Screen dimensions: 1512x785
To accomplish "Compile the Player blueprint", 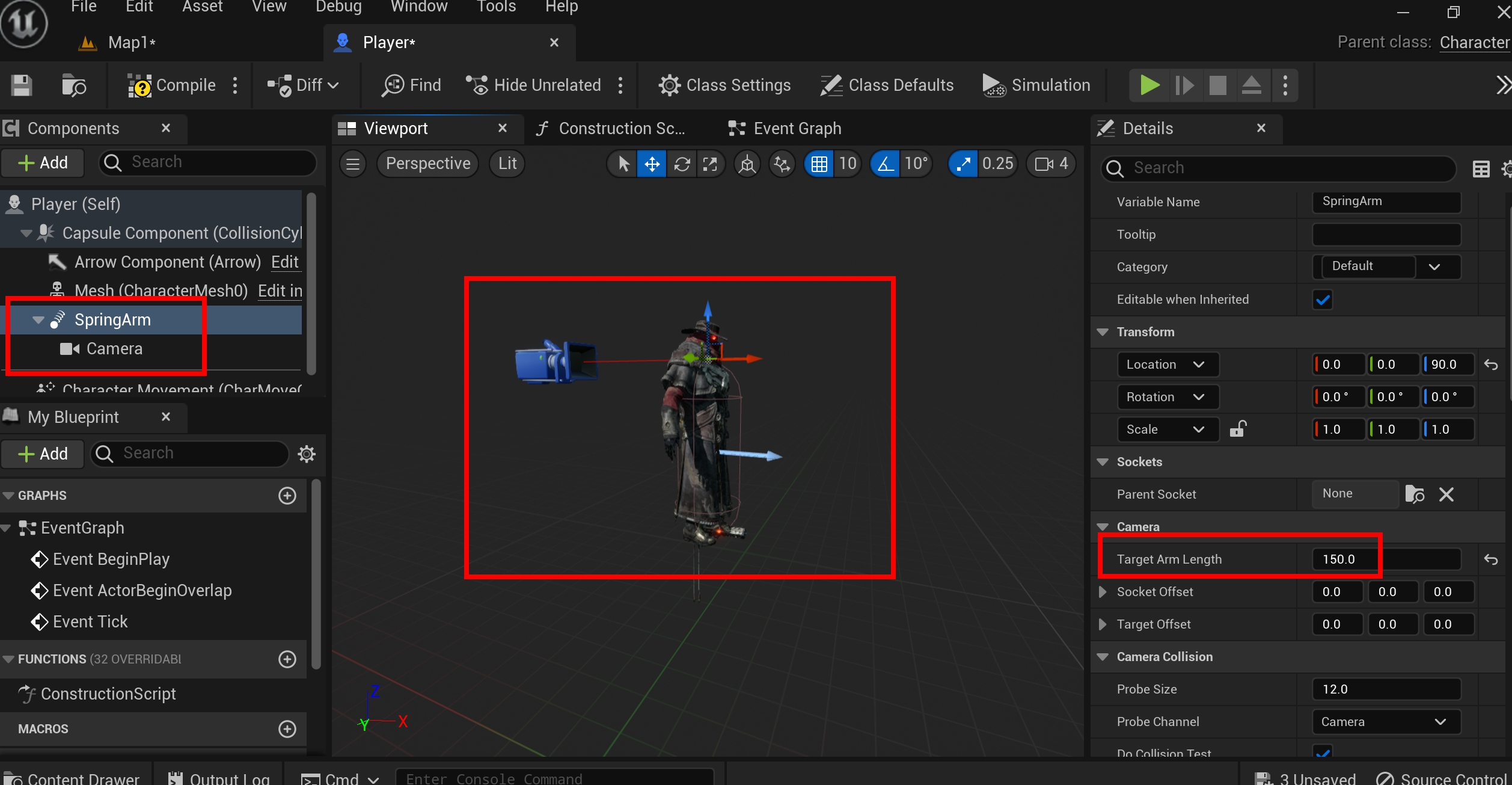I will pyautogui.click(x=171, y=85).
